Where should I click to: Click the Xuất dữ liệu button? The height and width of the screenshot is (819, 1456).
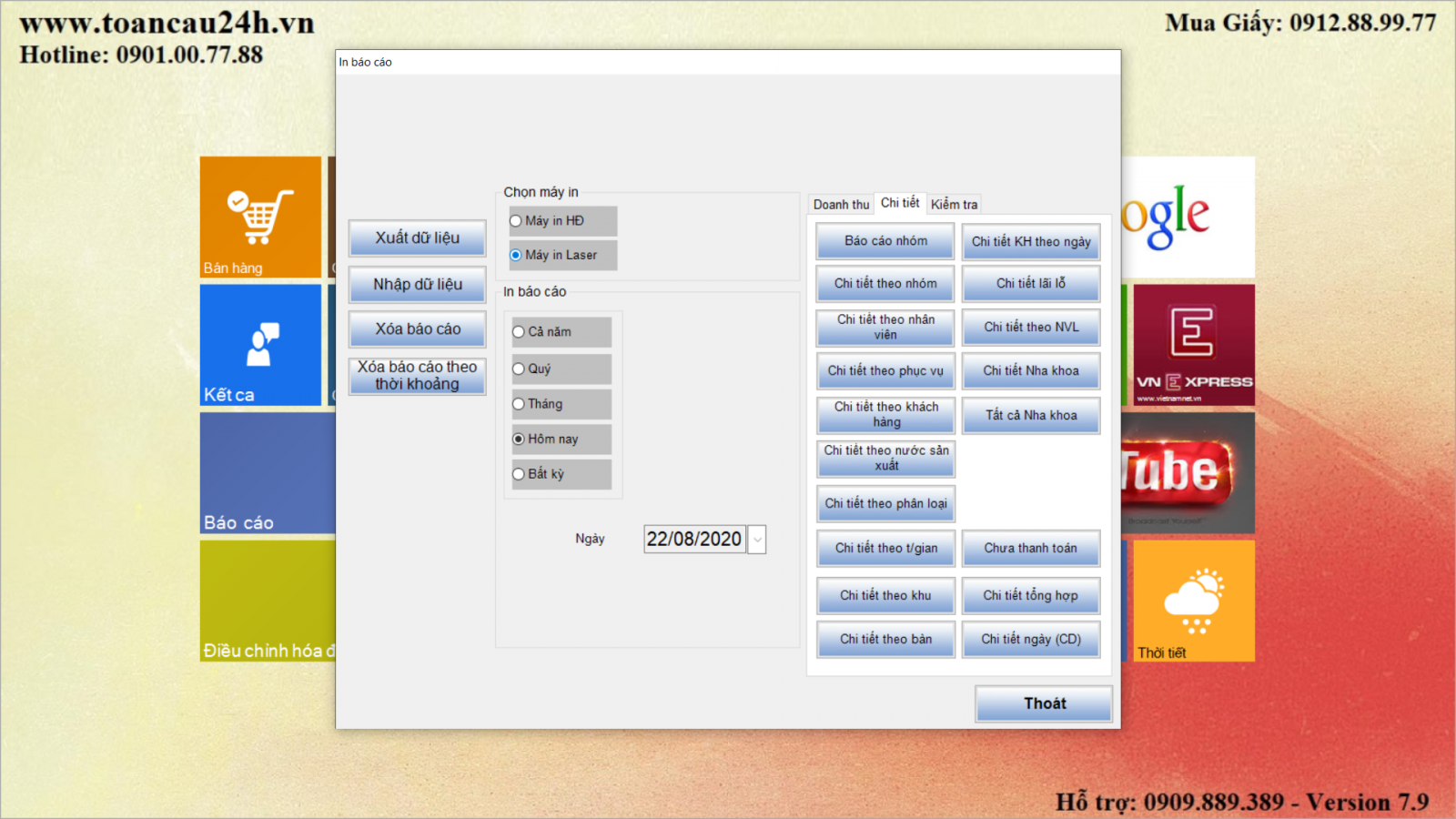click(x=417, y=238)
